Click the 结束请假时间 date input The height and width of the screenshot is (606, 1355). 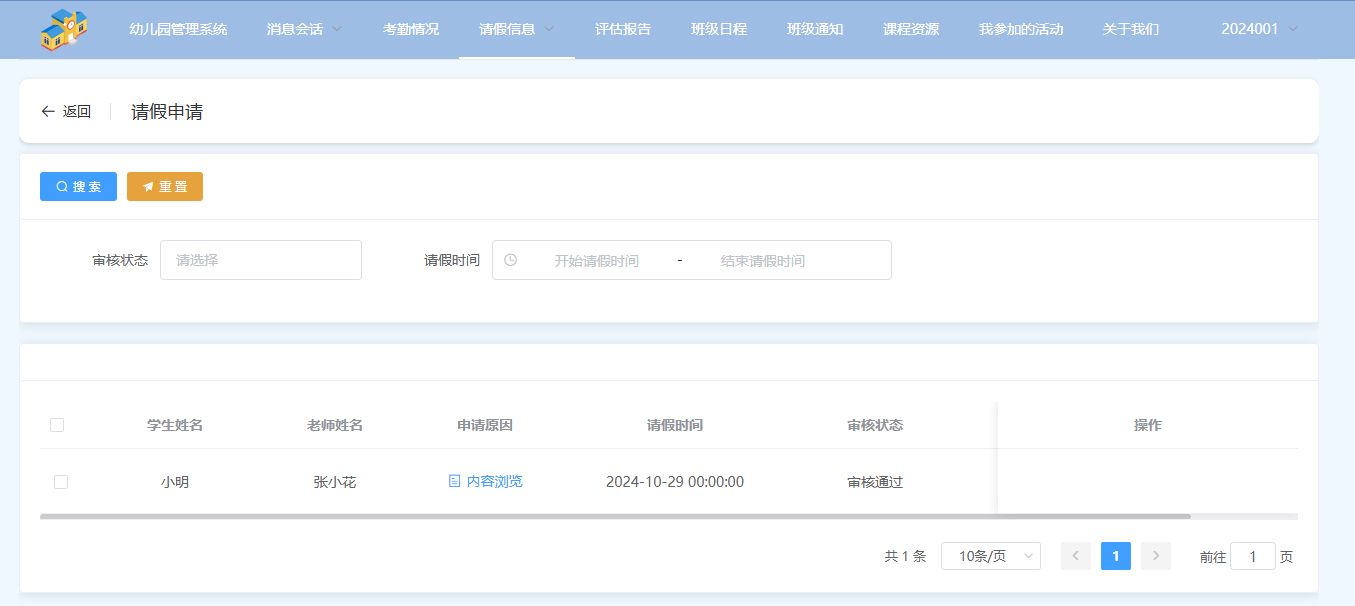click(x=763, y=260)
